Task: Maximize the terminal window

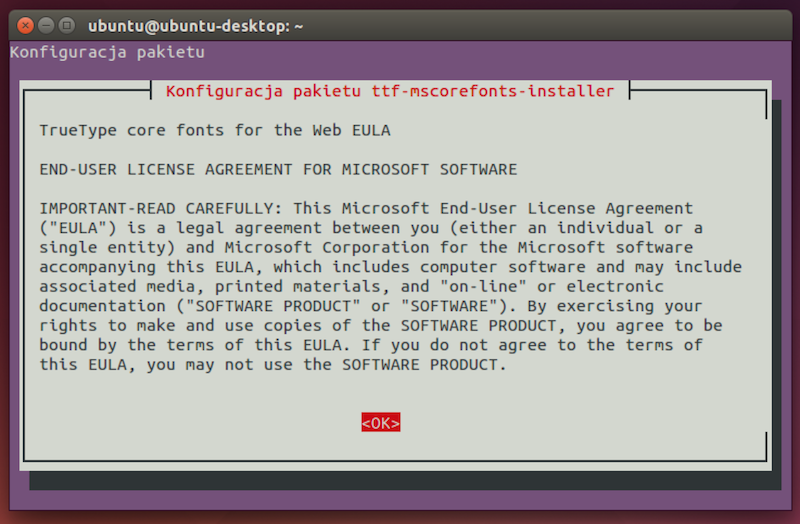Action: (x=66, y=25)
